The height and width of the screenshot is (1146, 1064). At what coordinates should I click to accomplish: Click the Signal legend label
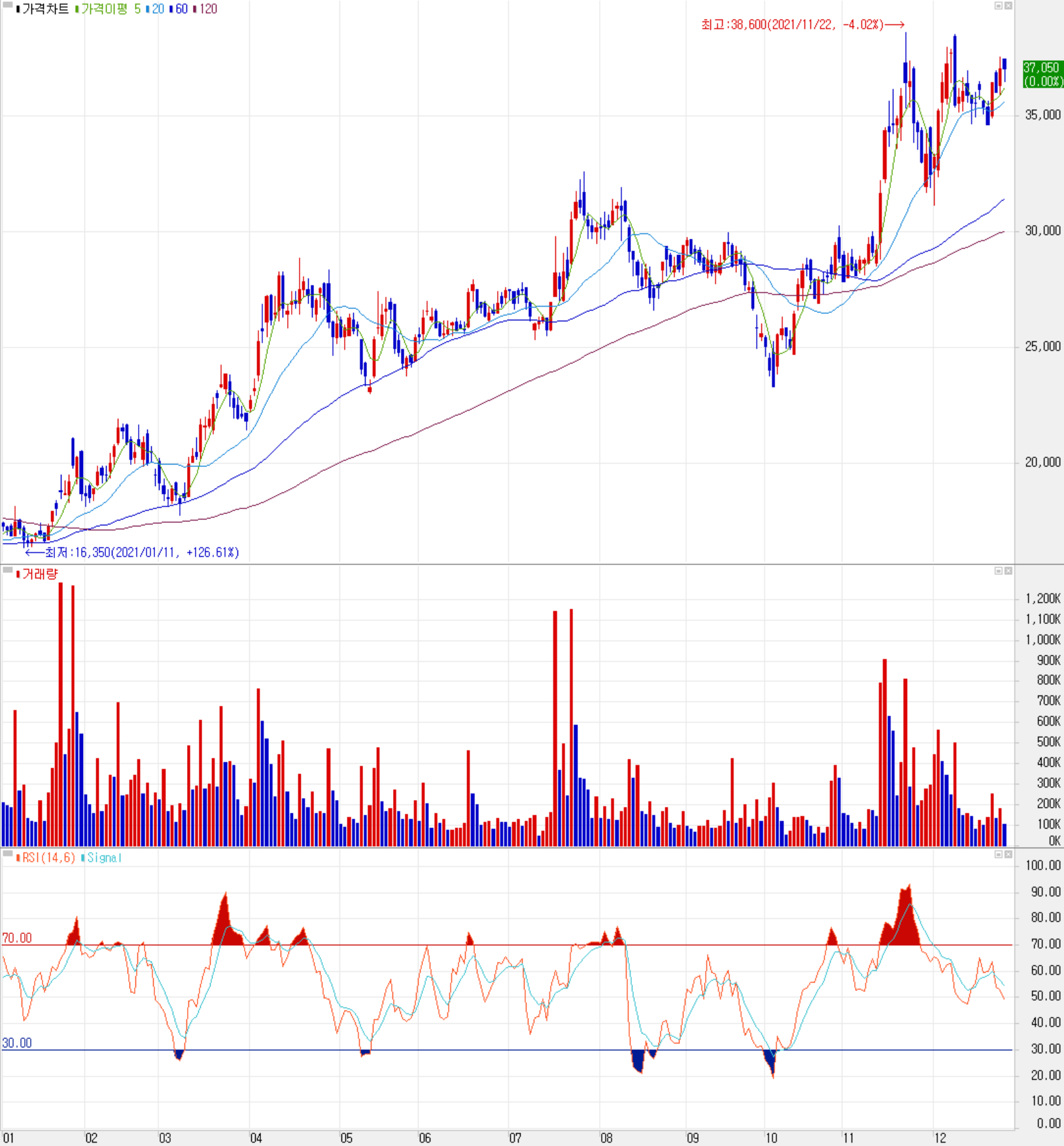101,858
